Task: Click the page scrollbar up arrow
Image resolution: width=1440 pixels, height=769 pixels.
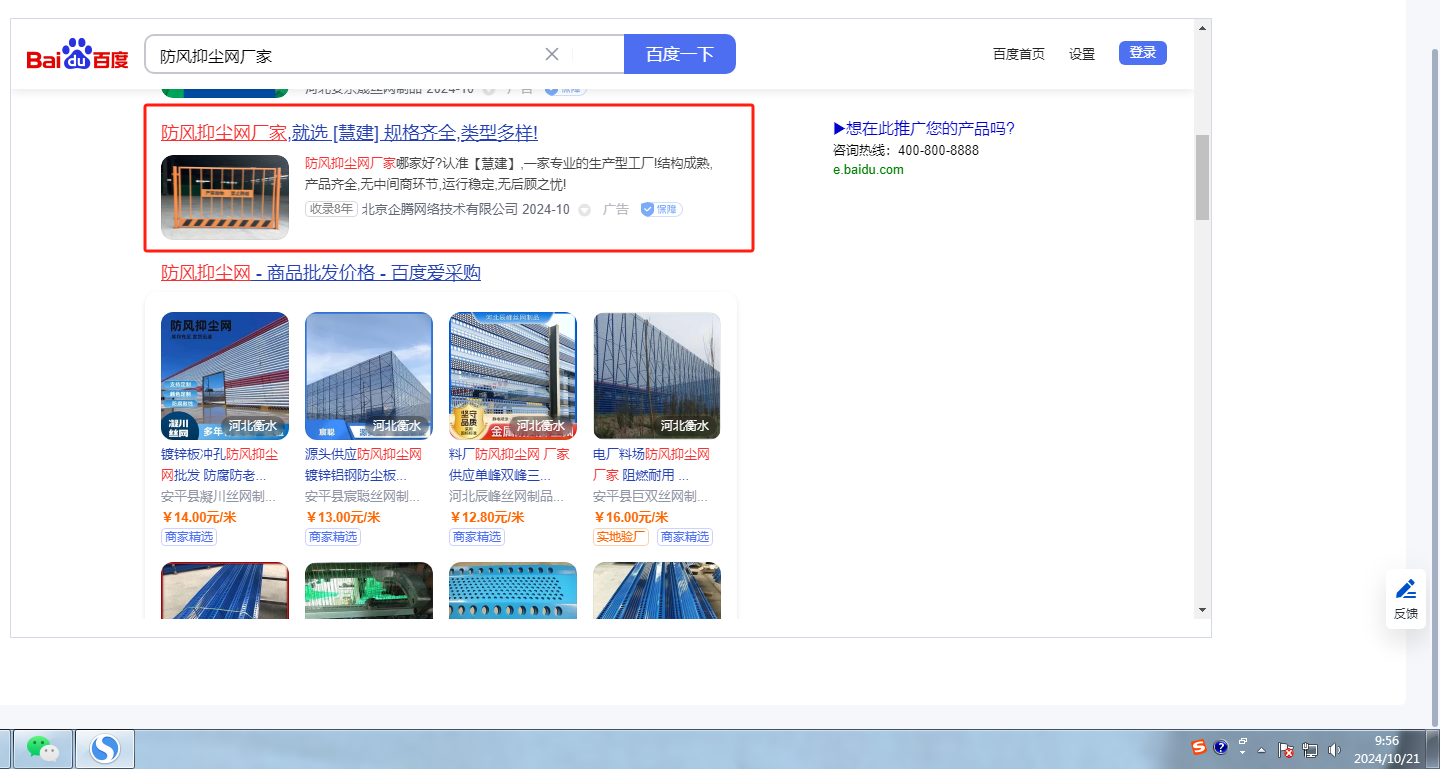Action: coord(1202,27)
